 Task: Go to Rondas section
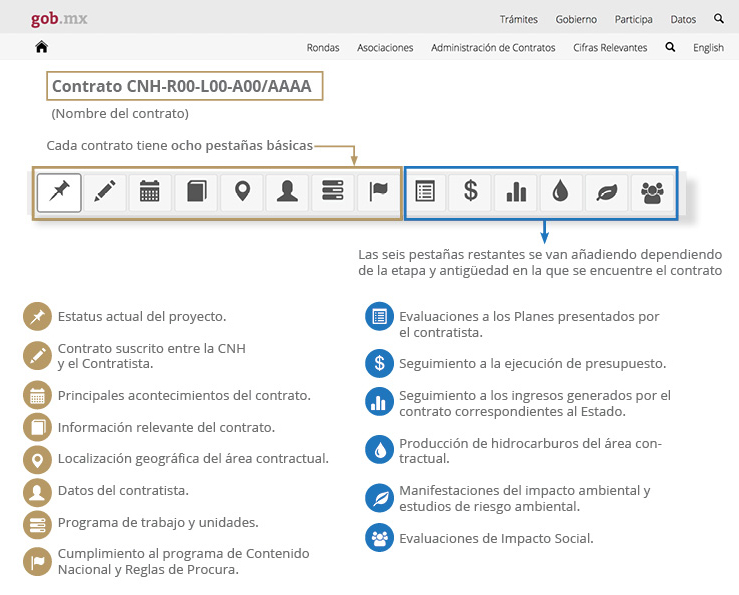[x=323, y=48]
